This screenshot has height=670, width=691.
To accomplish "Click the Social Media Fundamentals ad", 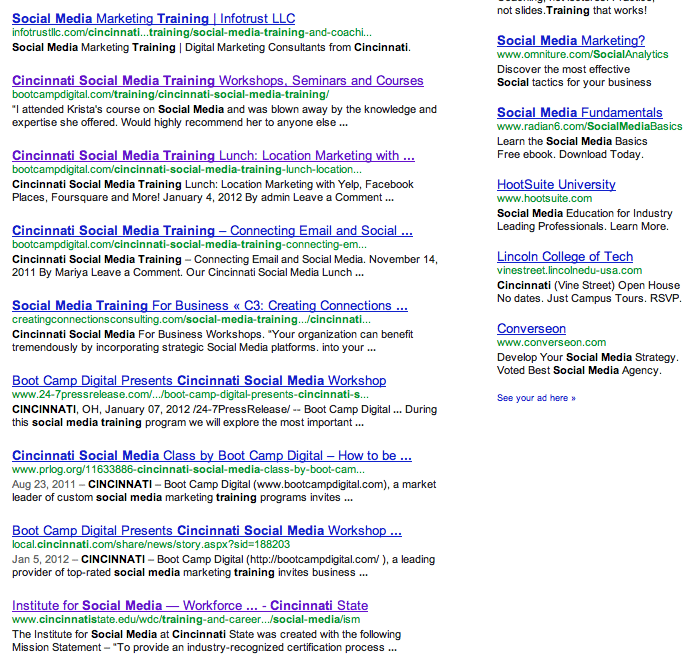I will 579,112.
